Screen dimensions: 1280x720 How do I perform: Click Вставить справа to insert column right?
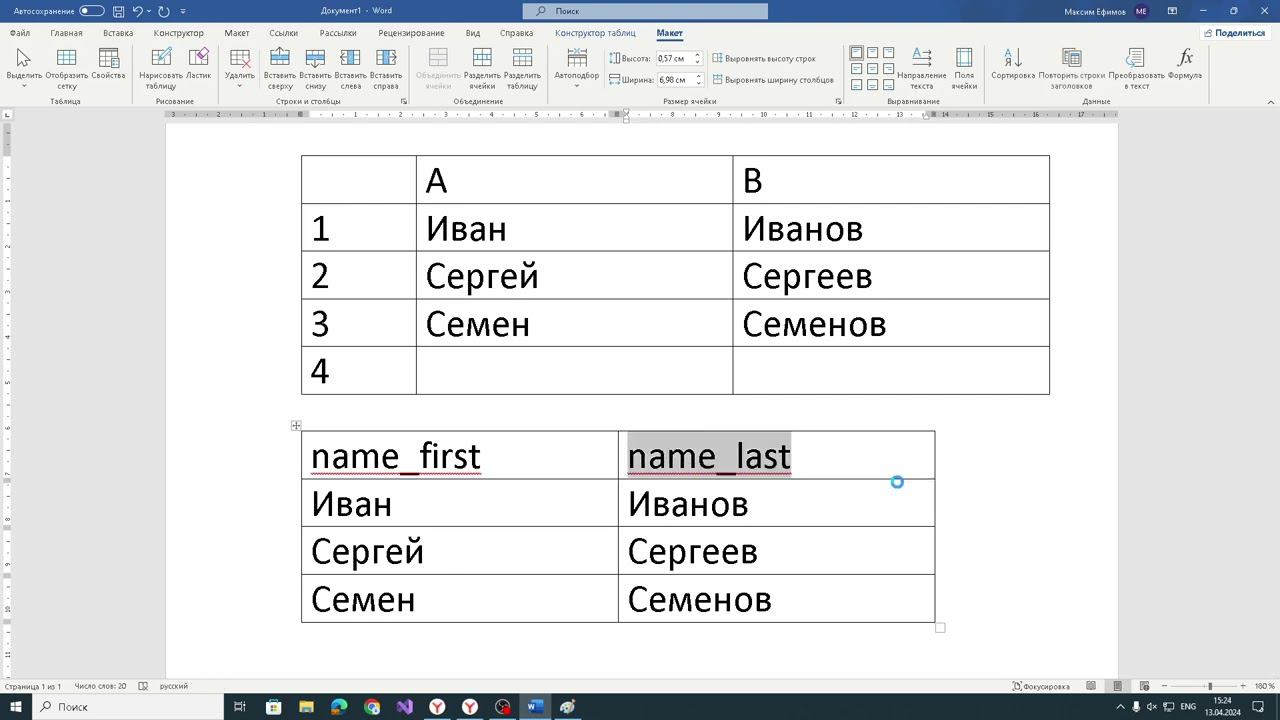[386, 68]
